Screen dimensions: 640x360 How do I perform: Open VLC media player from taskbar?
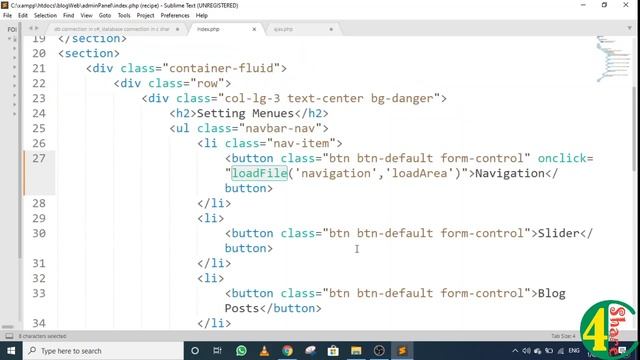coord(264,351)
